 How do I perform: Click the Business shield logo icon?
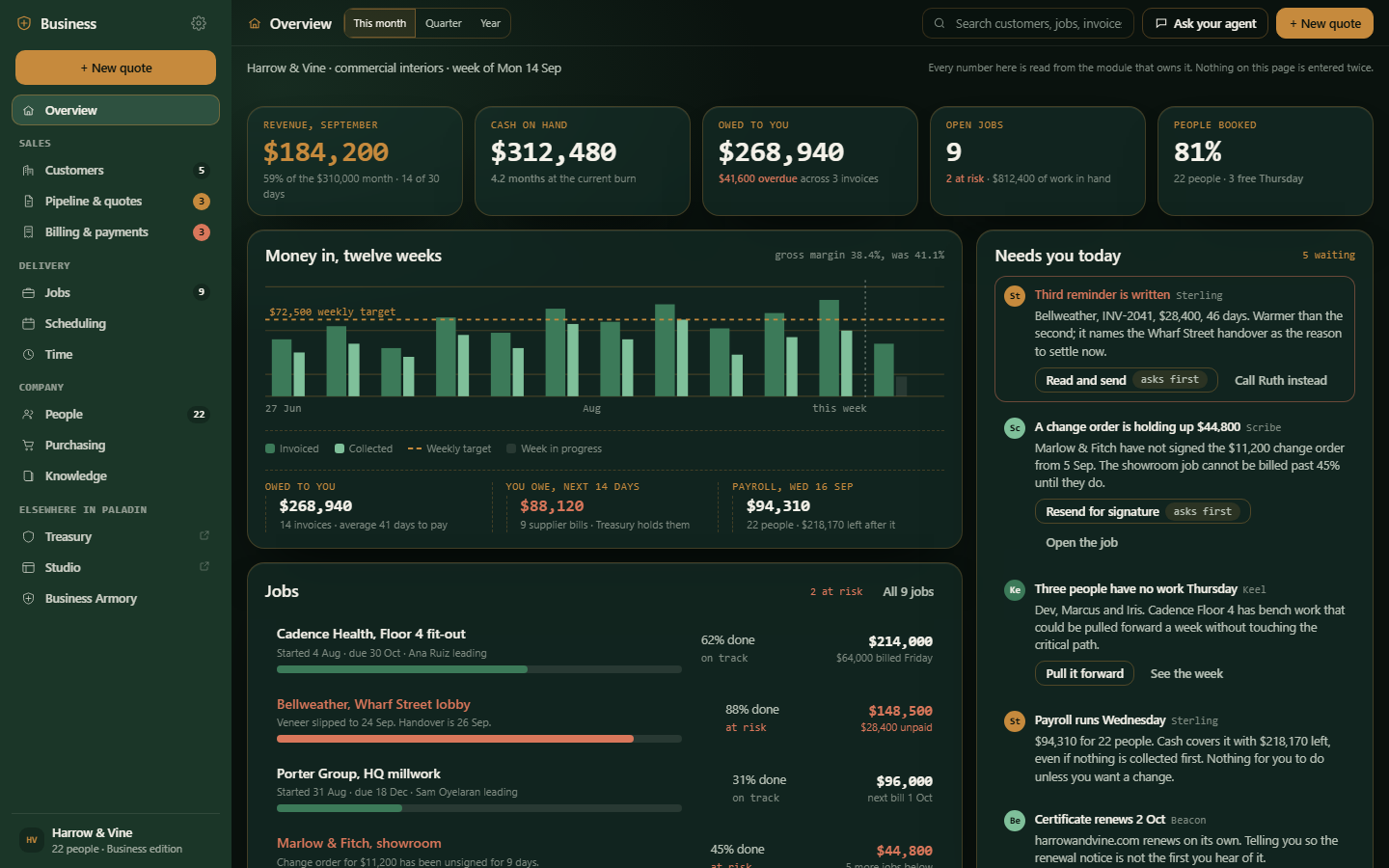click(x=24, y=23)
